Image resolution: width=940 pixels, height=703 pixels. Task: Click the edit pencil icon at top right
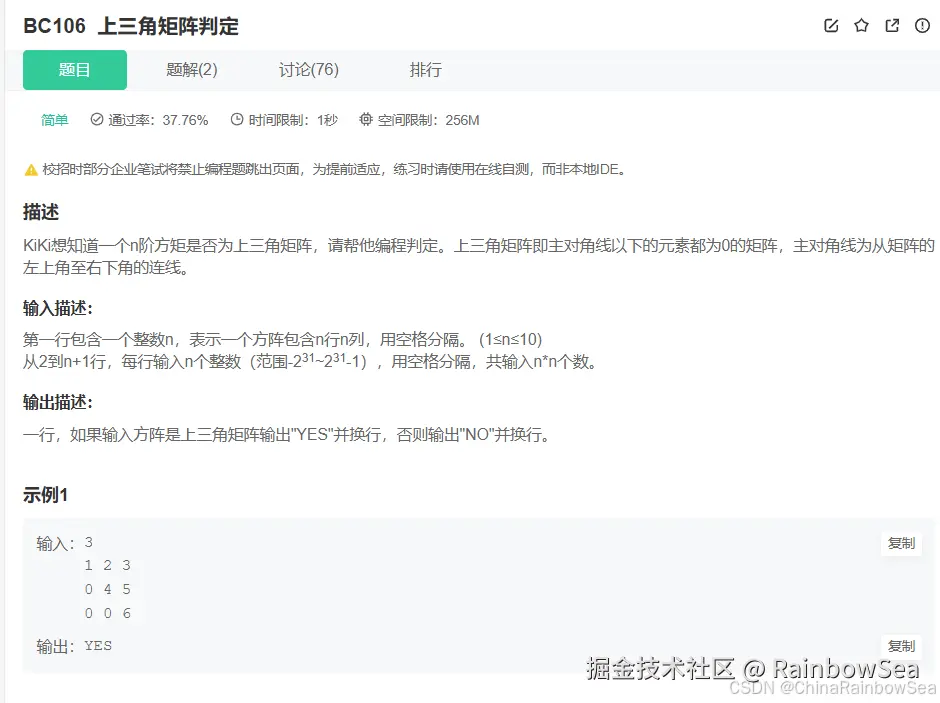(x=831, y=27)
